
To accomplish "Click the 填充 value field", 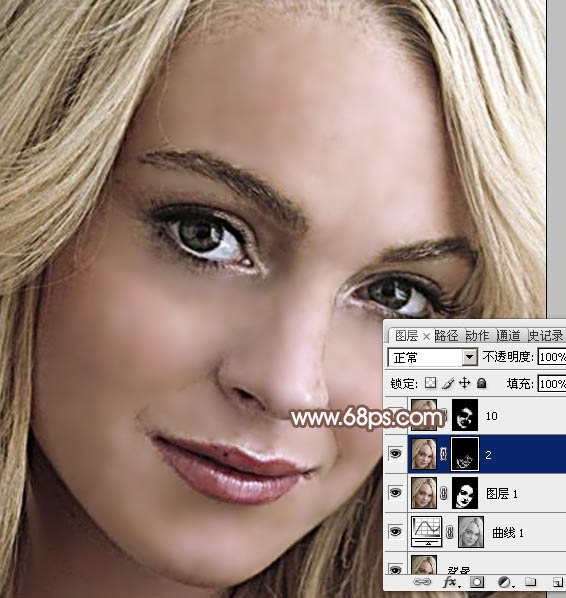I will point(552,383).
